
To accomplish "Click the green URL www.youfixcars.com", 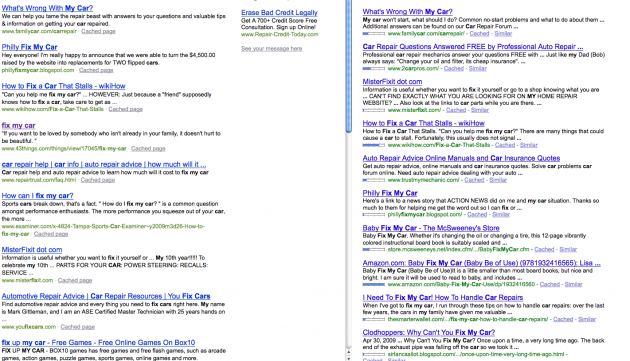I will (x=29, y=327).
